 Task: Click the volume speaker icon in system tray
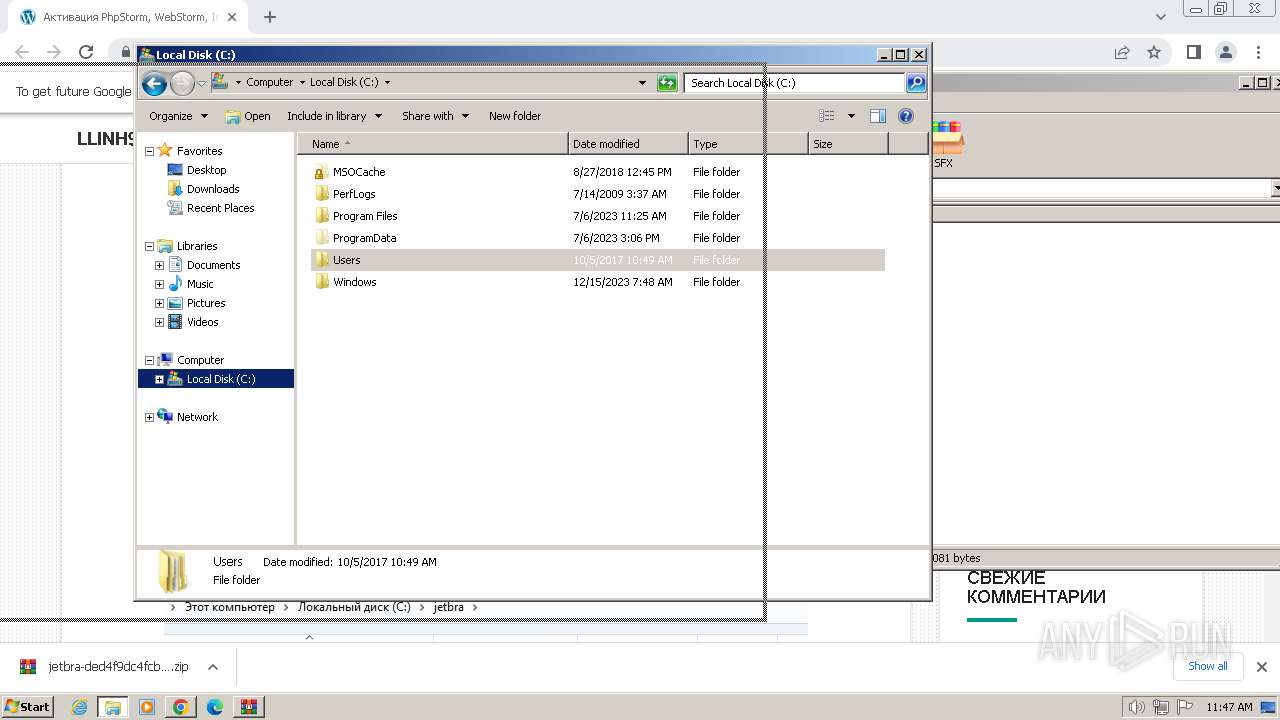pos(1136,707)
